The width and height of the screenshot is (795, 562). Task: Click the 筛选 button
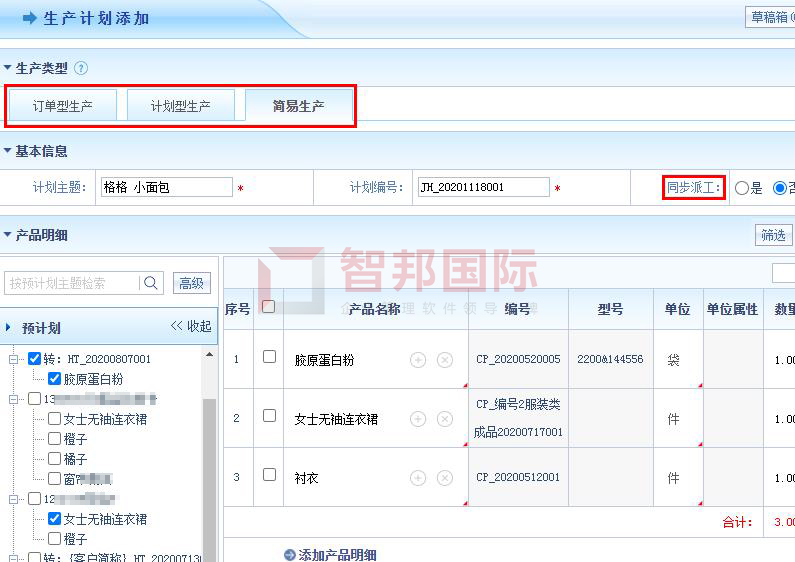tap(773, 235)
